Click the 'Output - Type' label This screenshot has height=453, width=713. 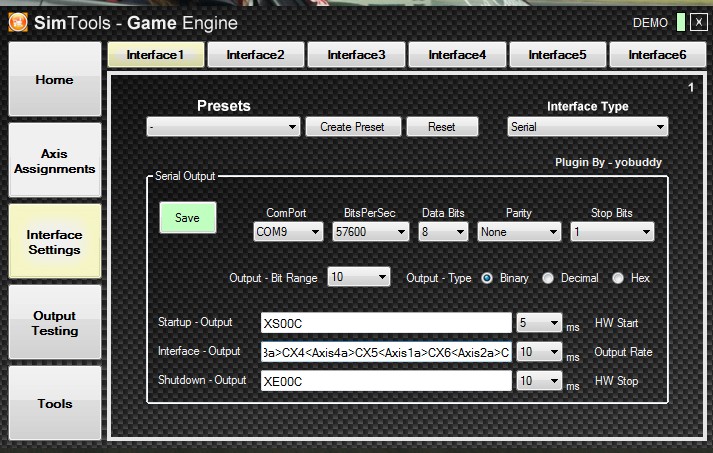click(439, 278)
